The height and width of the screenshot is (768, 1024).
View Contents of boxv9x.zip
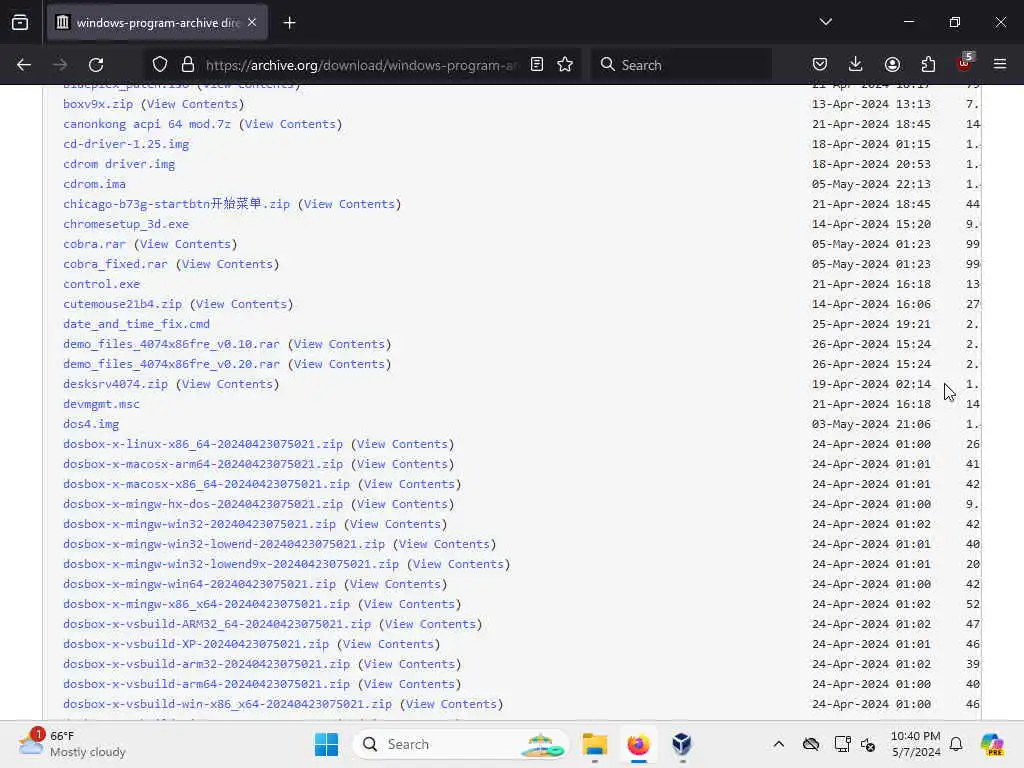coord(192,104)
